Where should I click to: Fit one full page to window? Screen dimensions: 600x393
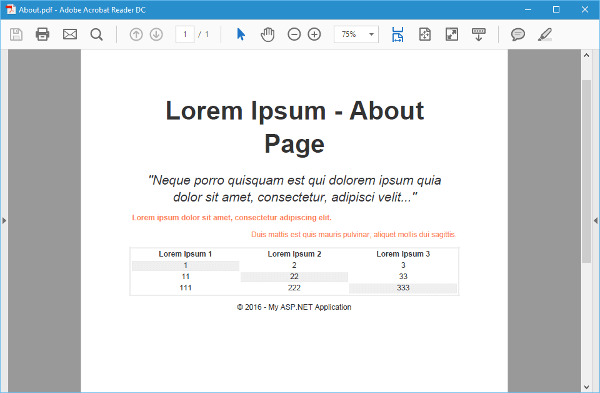(x=425, y=34)
